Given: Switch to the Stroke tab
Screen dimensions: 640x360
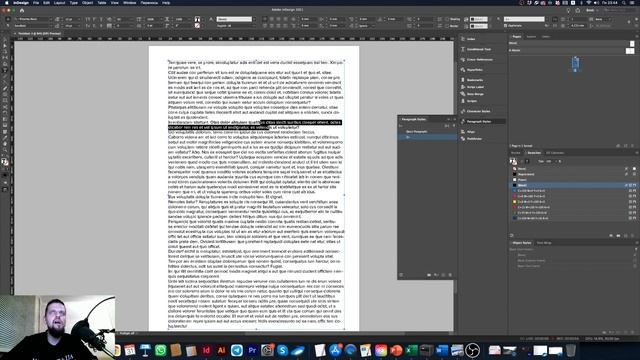Looking at the screenshot, I should tap(516, 153).
